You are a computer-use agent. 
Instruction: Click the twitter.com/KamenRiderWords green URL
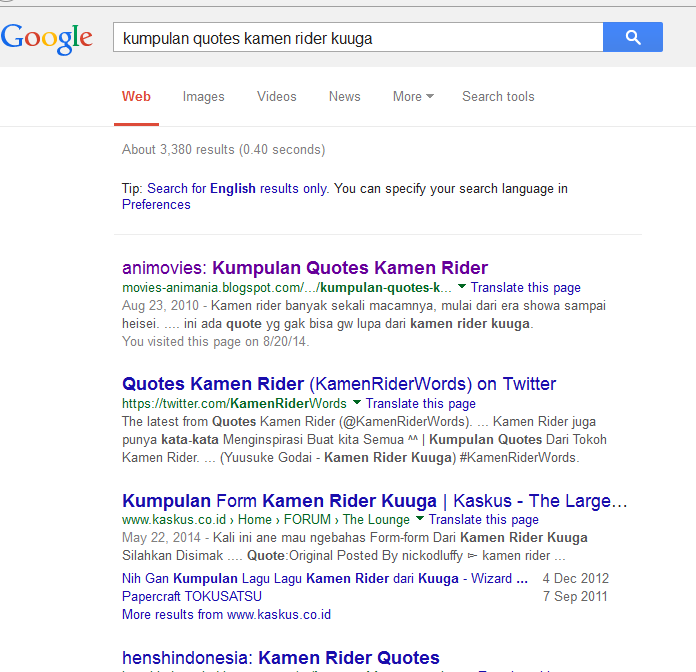coord(234,403)
